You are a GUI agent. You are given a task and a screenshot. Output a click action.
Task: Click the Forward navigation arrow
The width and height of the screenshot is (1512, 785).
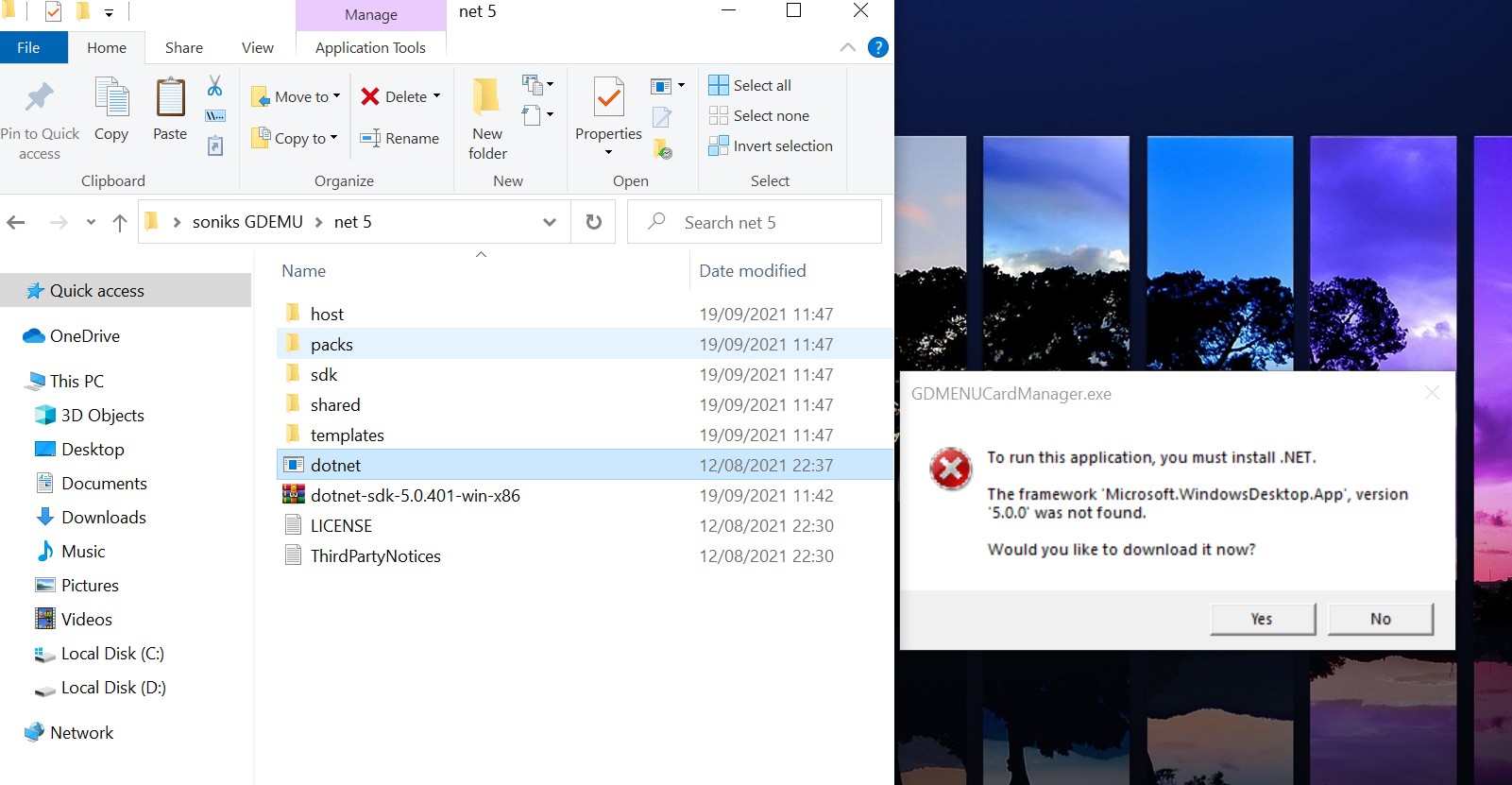point(59,222)
